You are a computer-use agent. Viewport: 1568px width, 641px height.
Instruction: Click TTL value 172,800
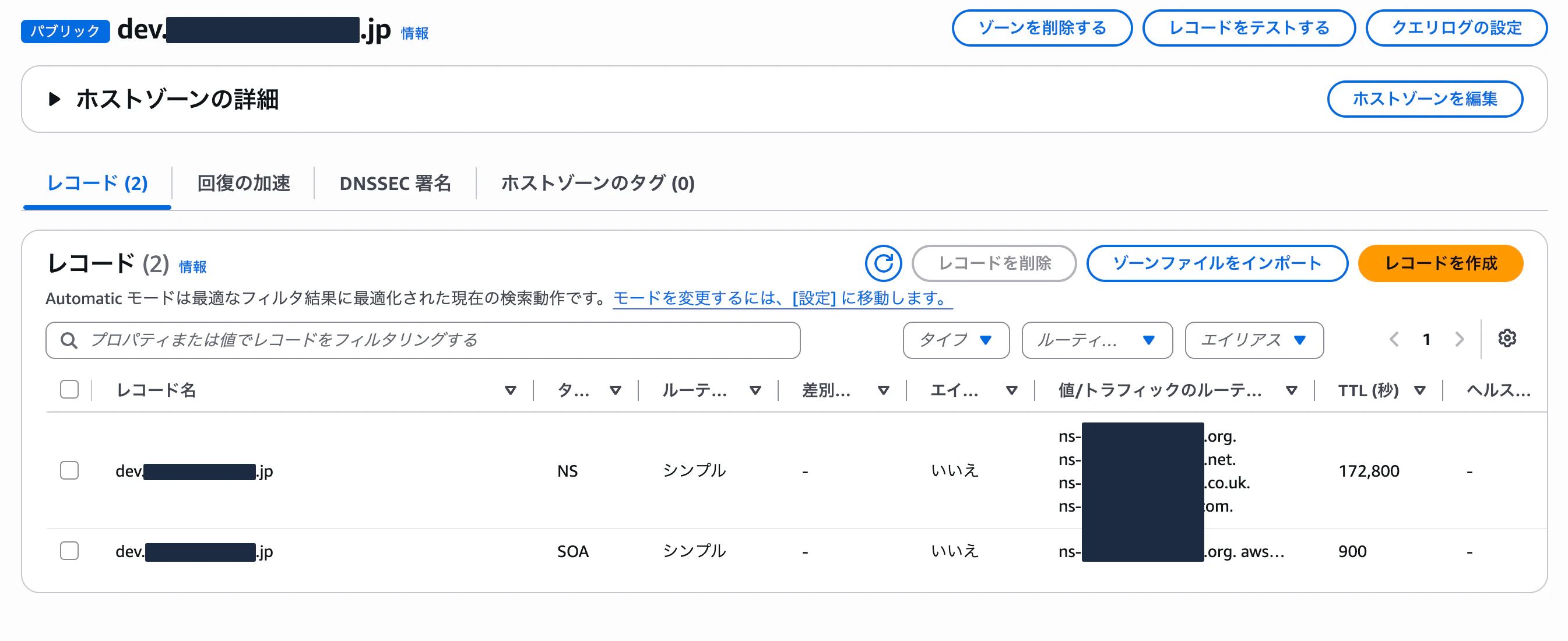pyautogui.click(x=1368, y=471)
